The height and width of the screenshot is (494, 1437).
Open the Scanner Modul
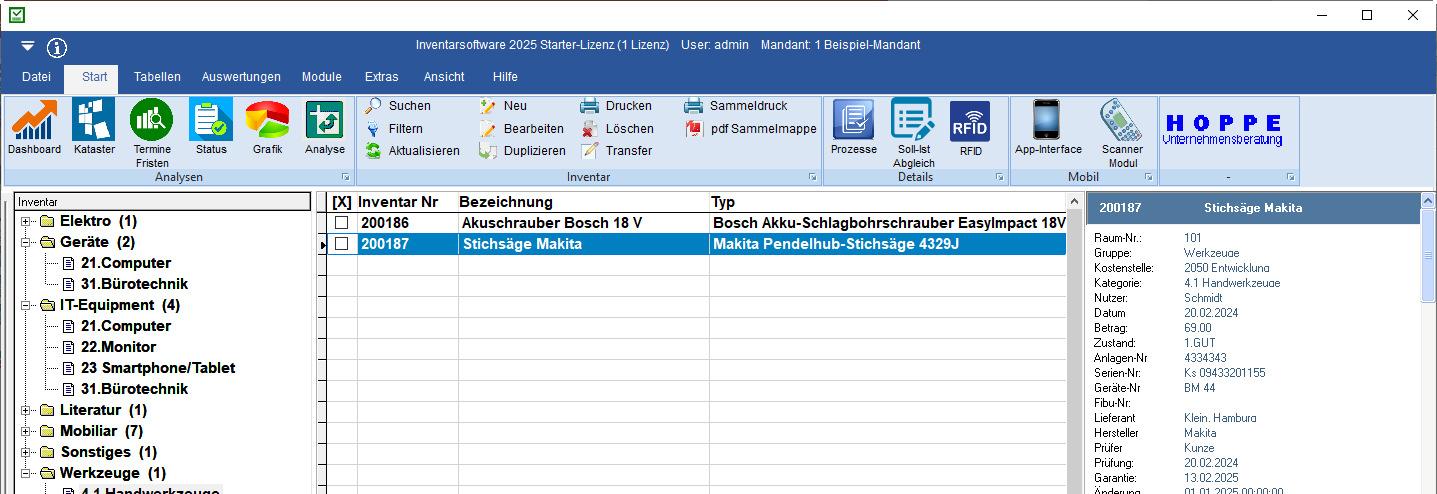pos(1122,133)
